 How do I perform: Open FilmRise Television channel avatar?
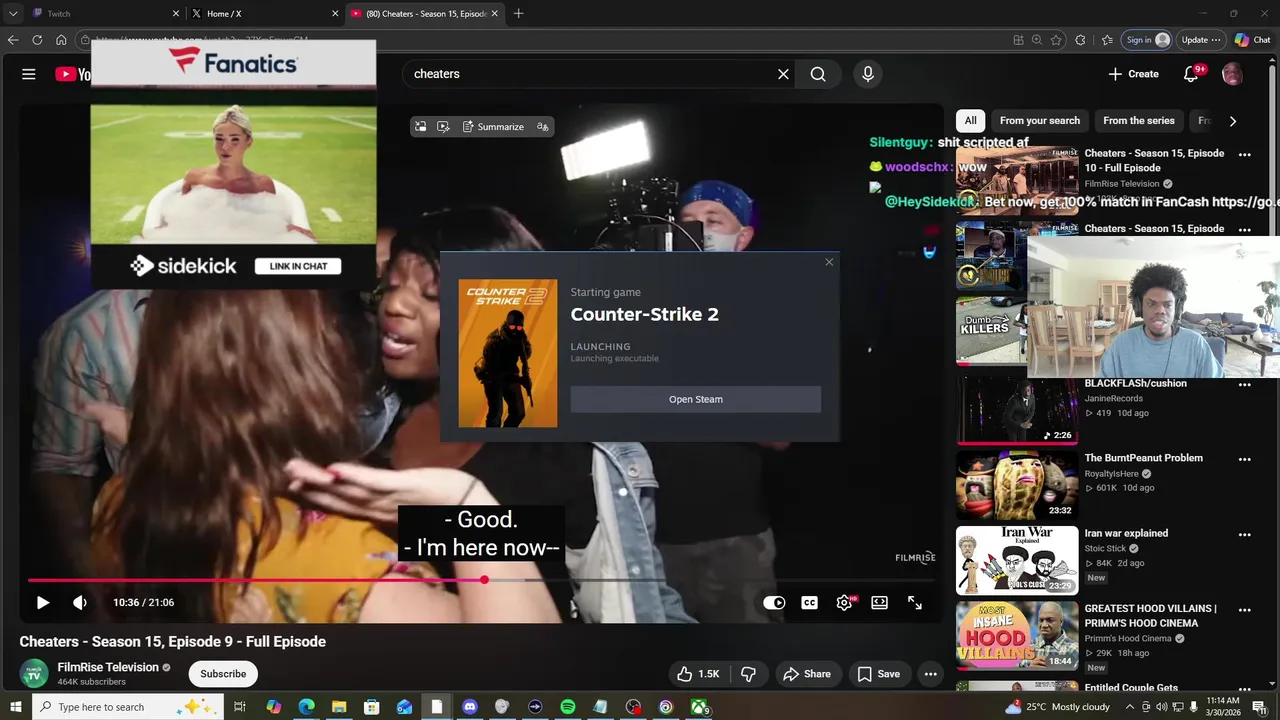point(34,674)
